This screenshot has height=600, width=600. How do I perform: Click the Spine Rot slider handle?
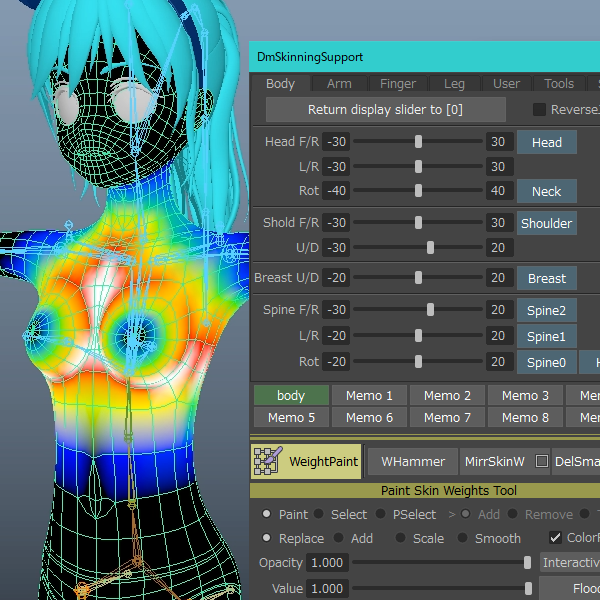tap(418, 362)
